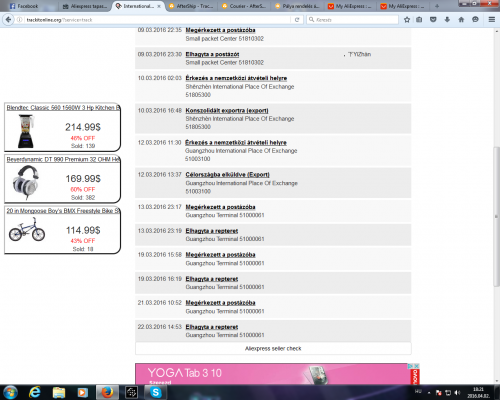Open the Pocket icon in toolbar

pos(433,20)
